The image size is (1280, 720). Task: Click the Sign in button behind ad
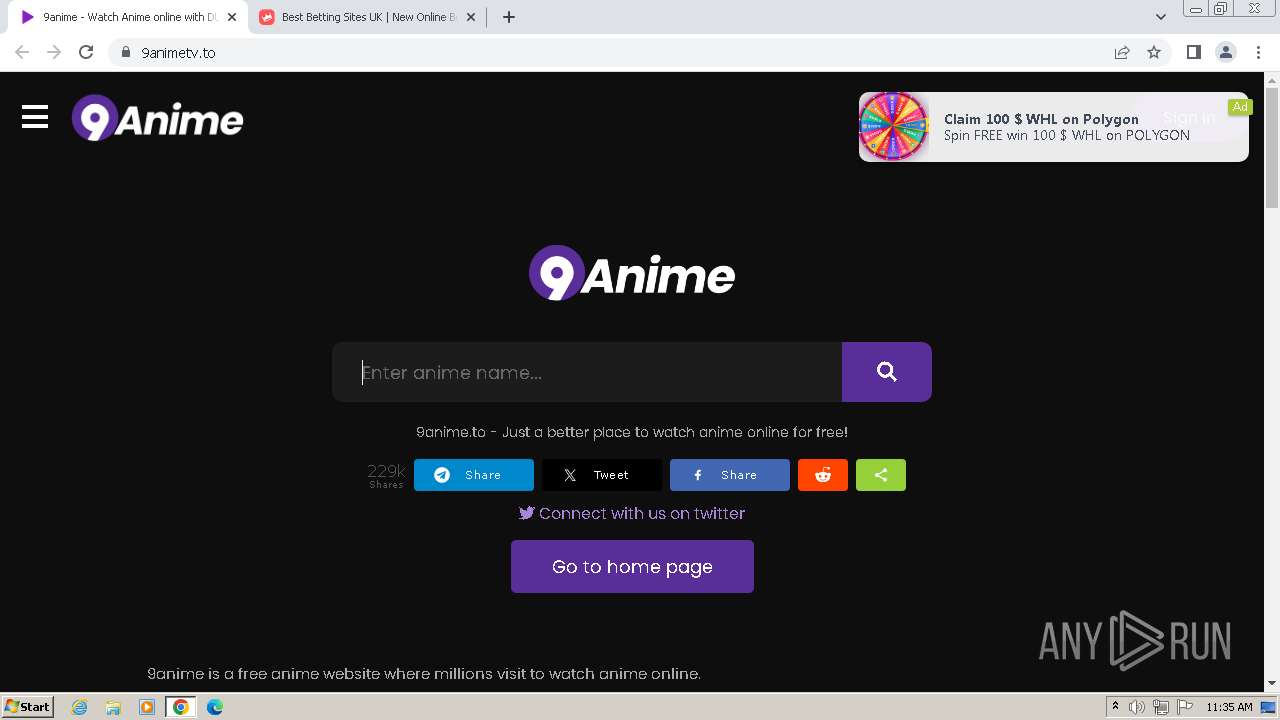(x=1189, y=118)
